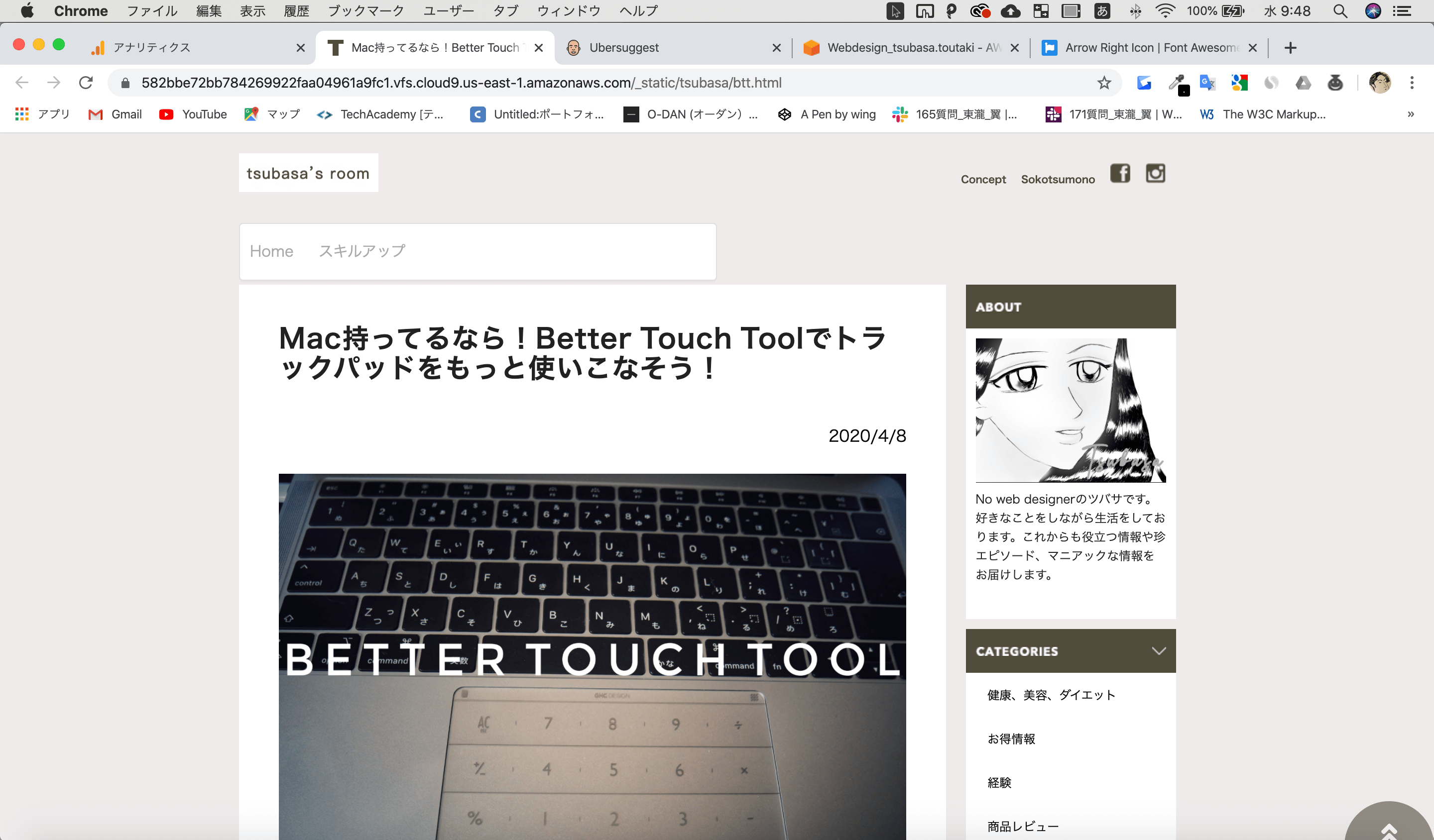
Task: Open Chrome's three-dot menu
Action: pos(1412,83)
